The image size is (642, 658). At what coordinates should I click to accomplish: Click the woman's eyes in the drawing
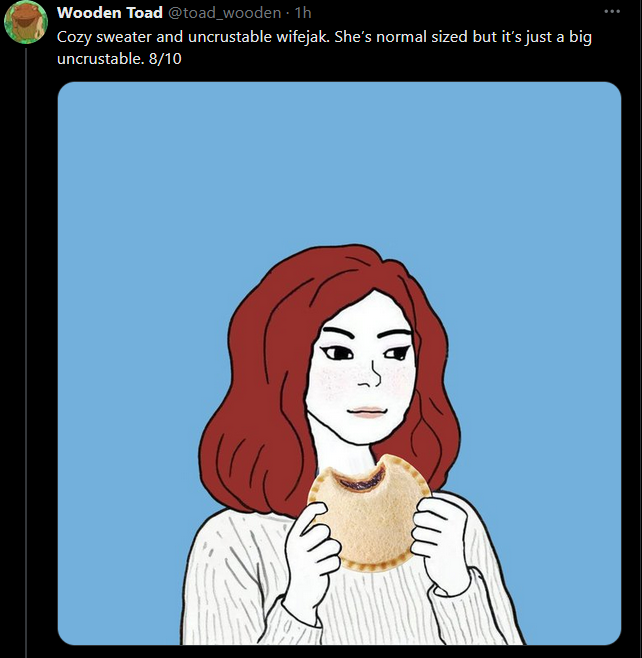[x=366, y=352]
